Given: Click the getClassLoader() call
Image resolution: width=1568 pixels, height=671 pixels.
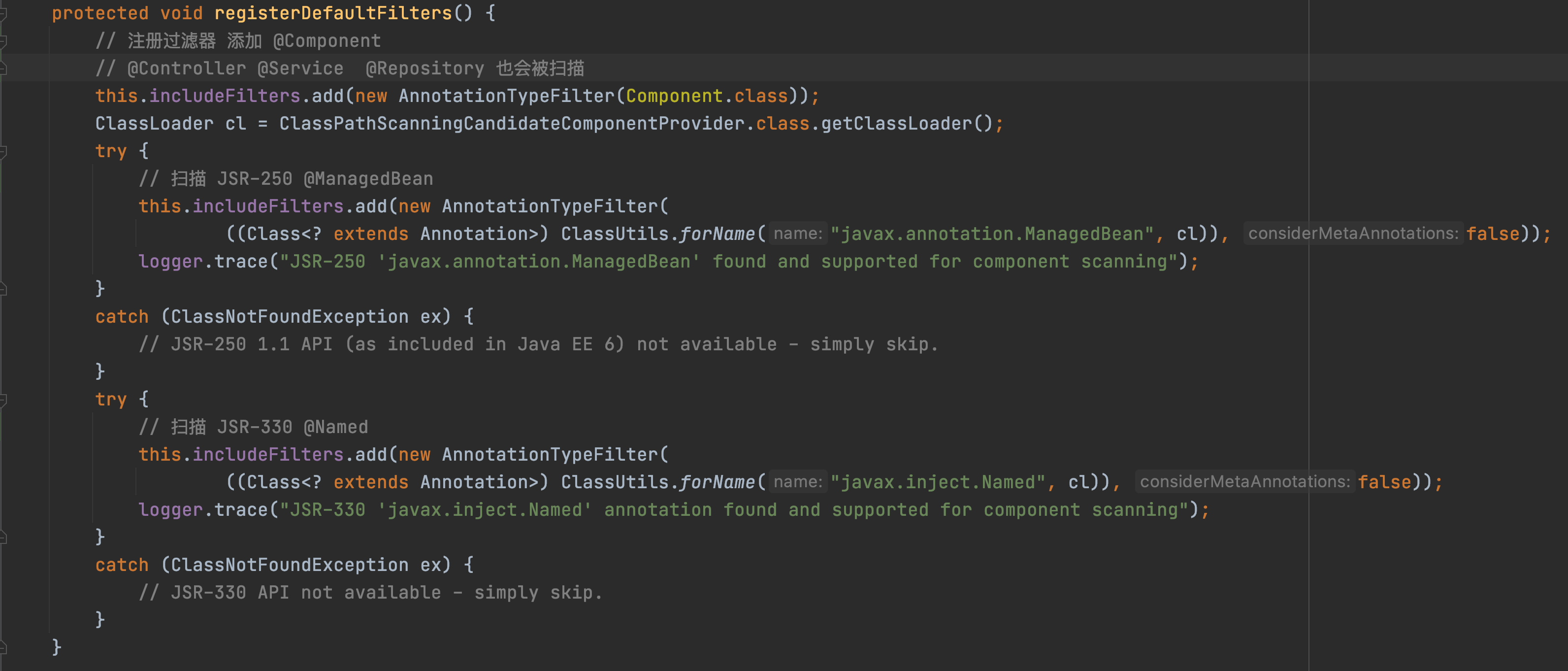Looking at the screenshot, I should [907, 124].
